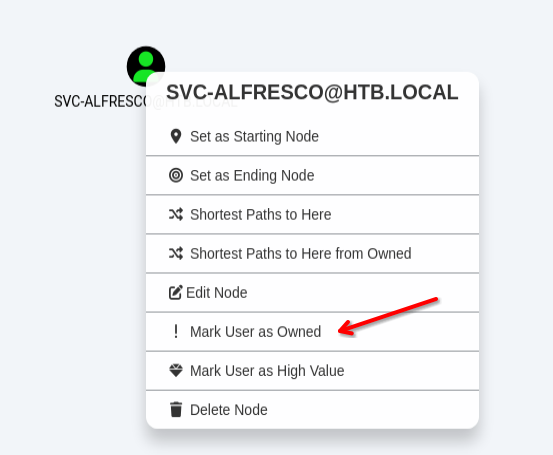
Task: Mark User as High Value option
Action: tap(312, 371)
